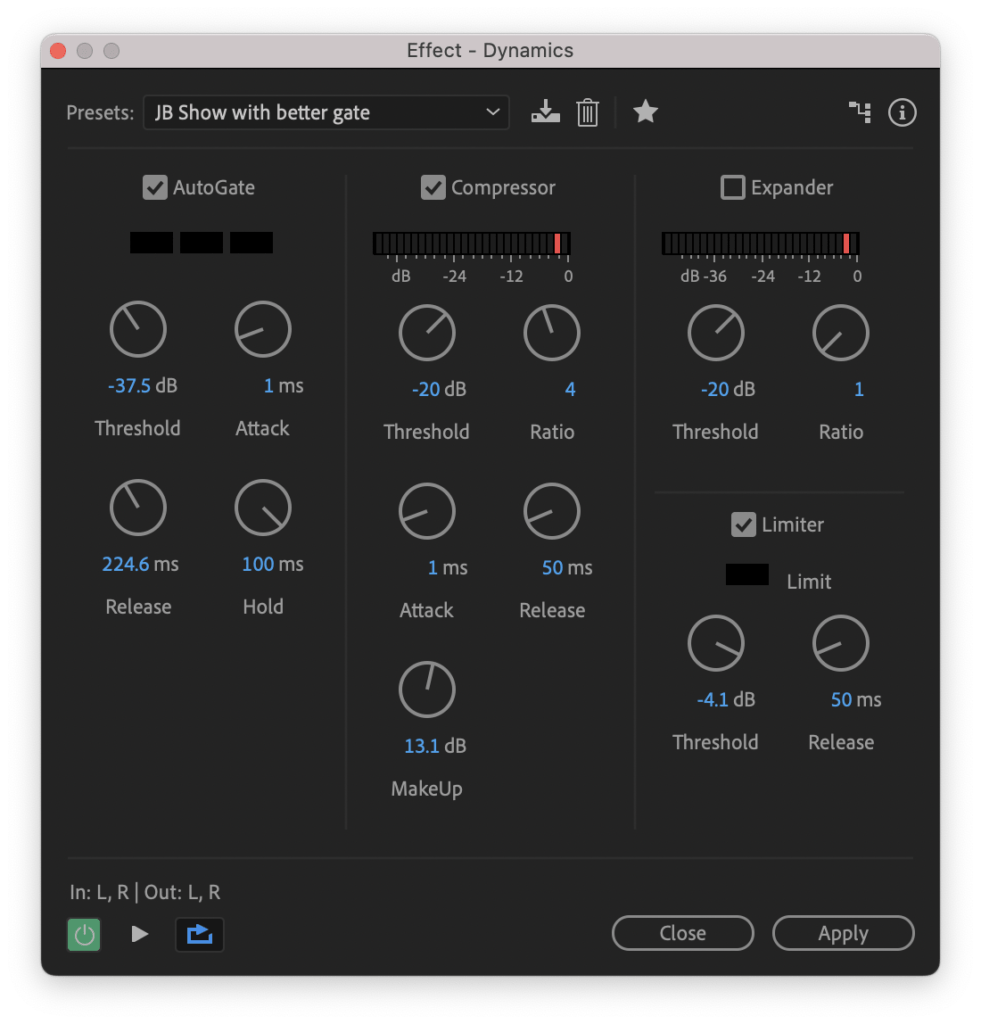The width and height of the screenshot is (981, 1024).
Task: Click the Expander threshold value -20 dB
Action: coord(728,389)
